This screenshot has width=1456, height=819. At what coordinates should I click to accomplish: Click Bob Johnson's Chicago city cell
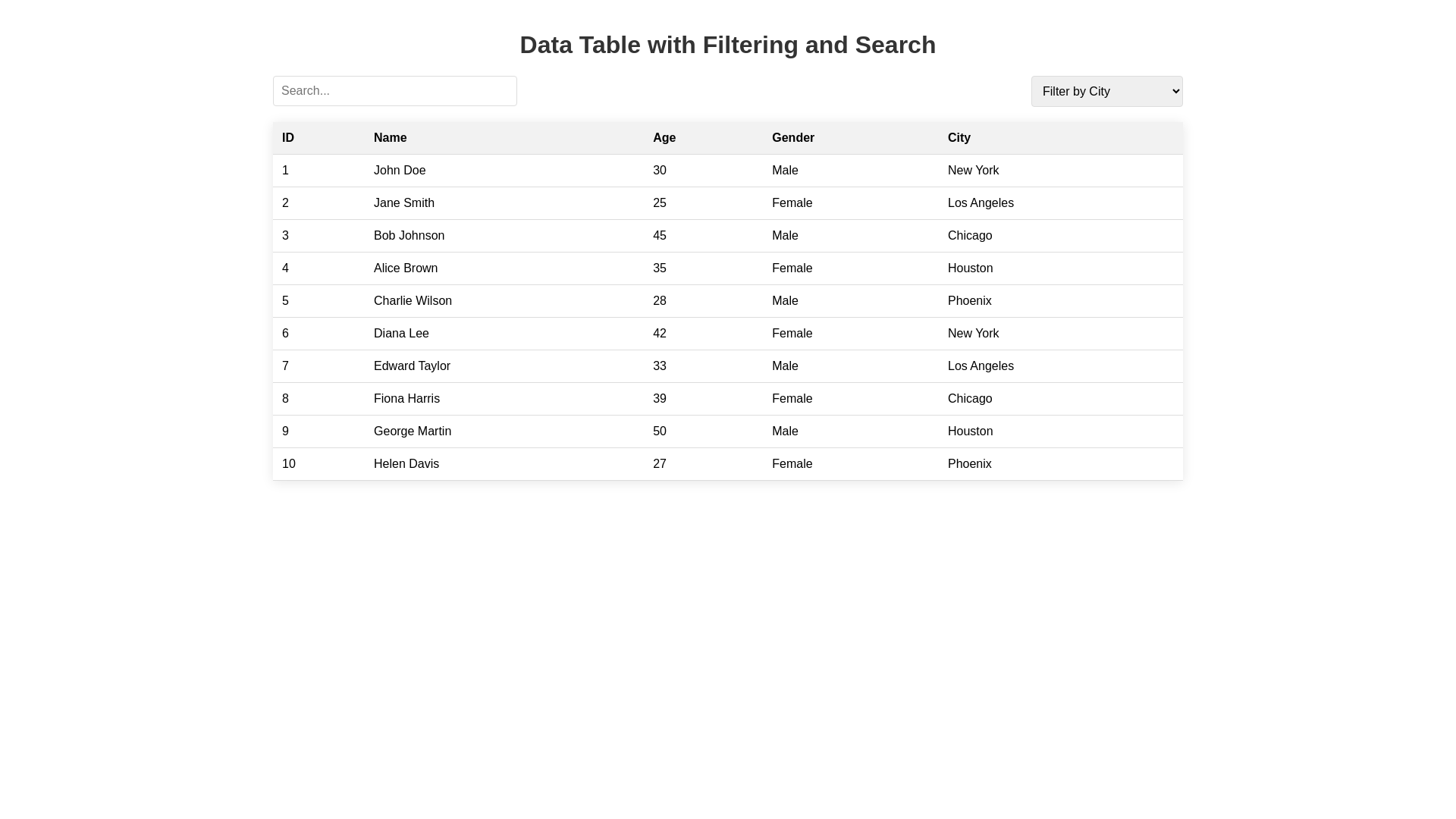(969, 236)
